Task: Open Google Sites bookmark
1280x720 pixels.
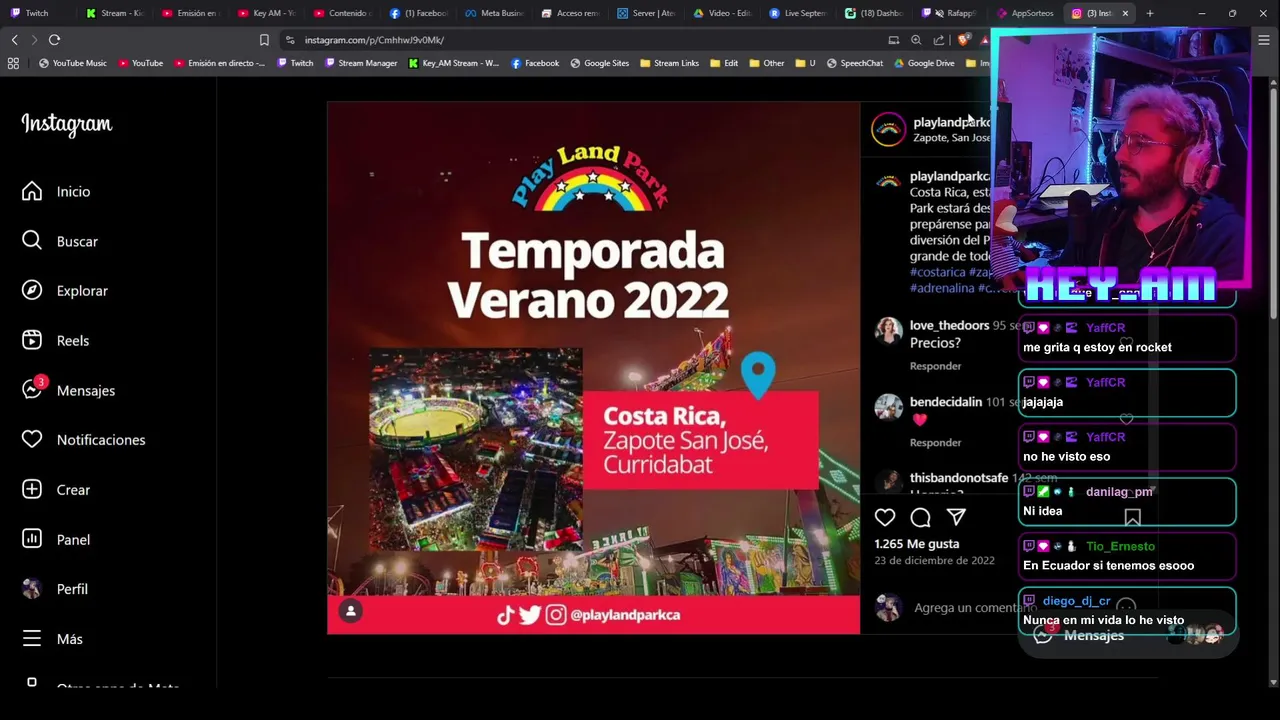Action: click(599, 63)
